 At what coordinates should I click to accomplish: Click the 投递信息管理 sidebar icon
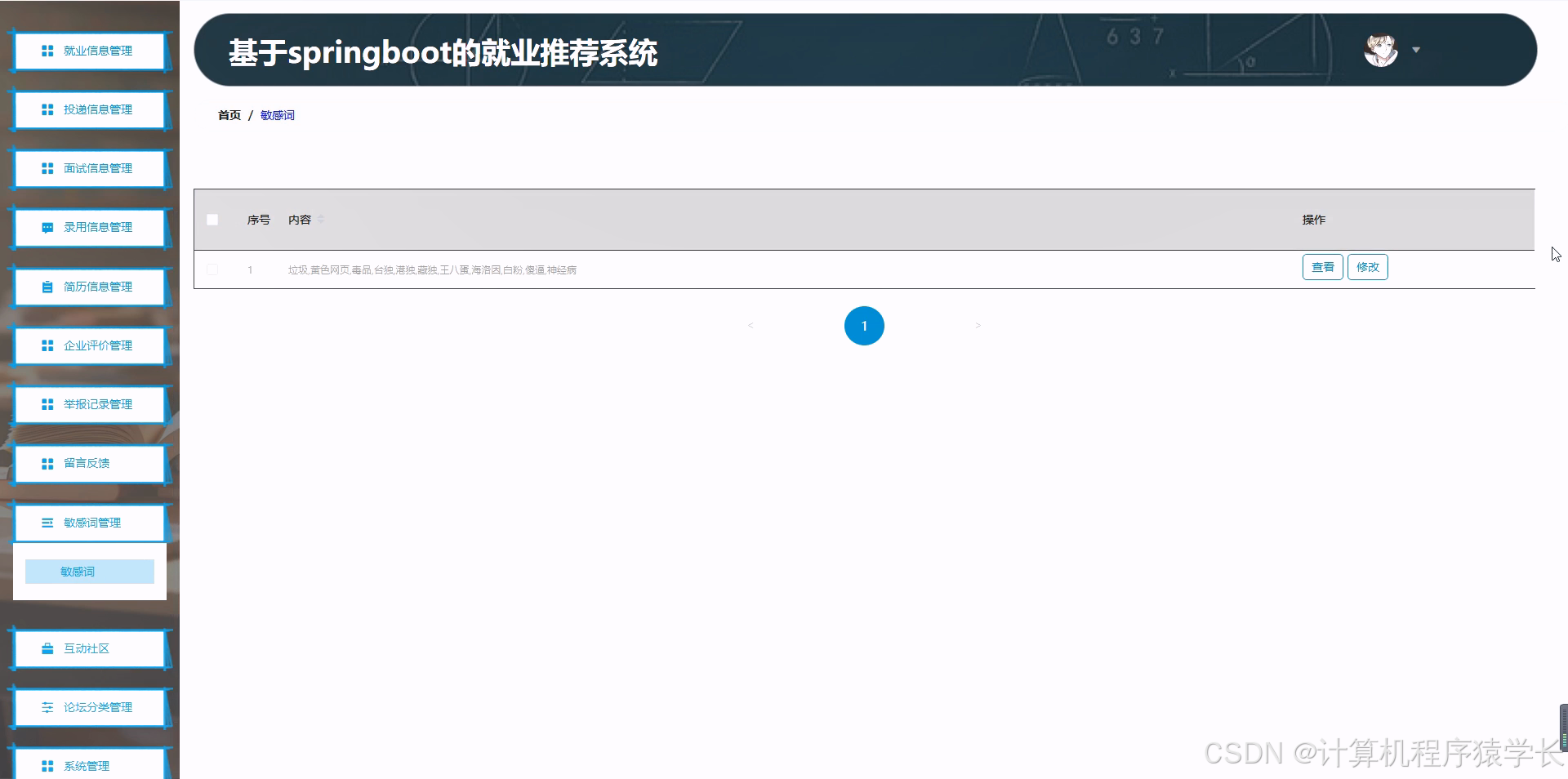[47, 109]
